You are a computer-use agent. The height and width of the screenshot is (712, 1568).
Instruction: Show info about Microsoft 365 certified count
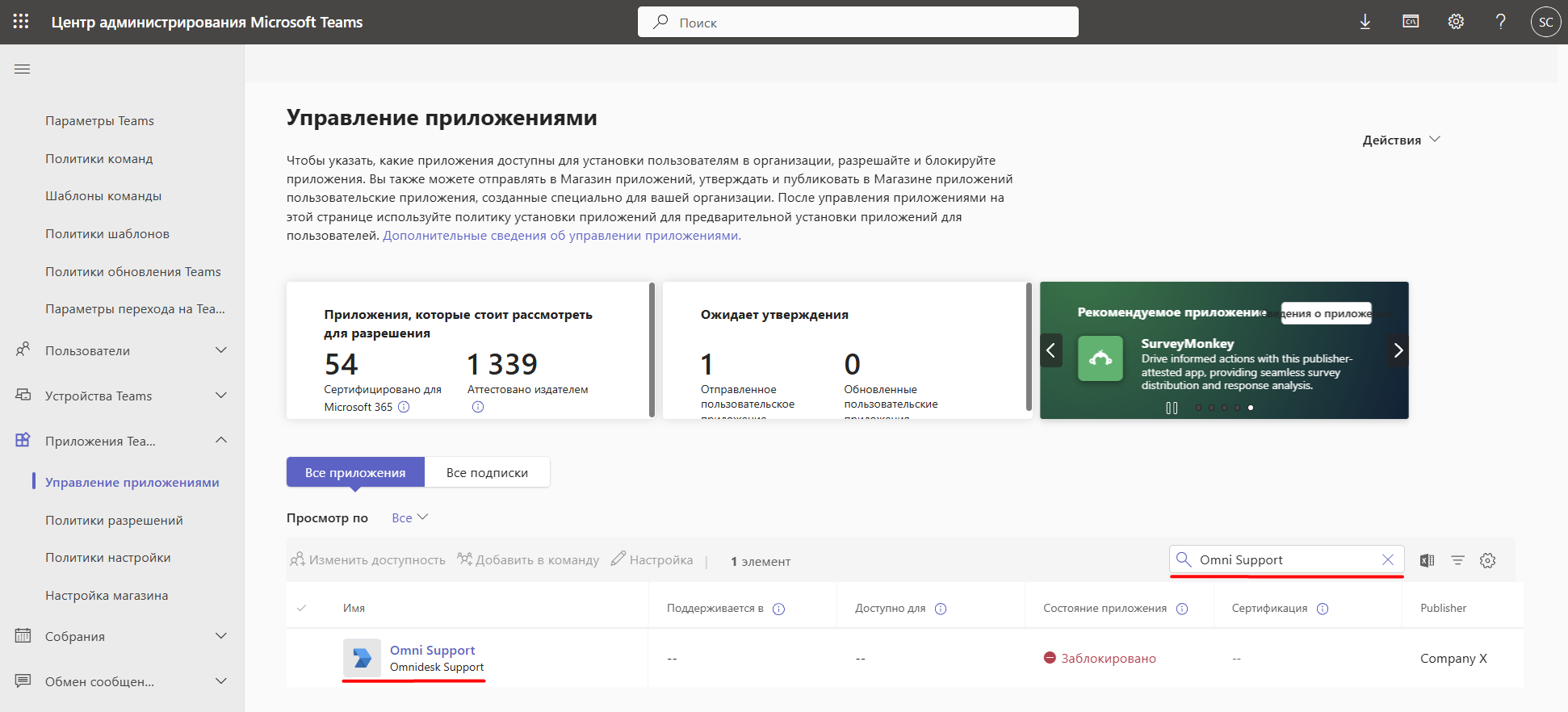click(x=404, y=407)
